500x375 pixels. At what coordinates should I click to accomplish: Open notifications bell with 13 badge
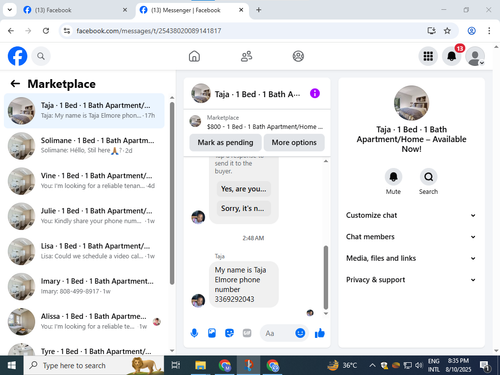[452, 56]
